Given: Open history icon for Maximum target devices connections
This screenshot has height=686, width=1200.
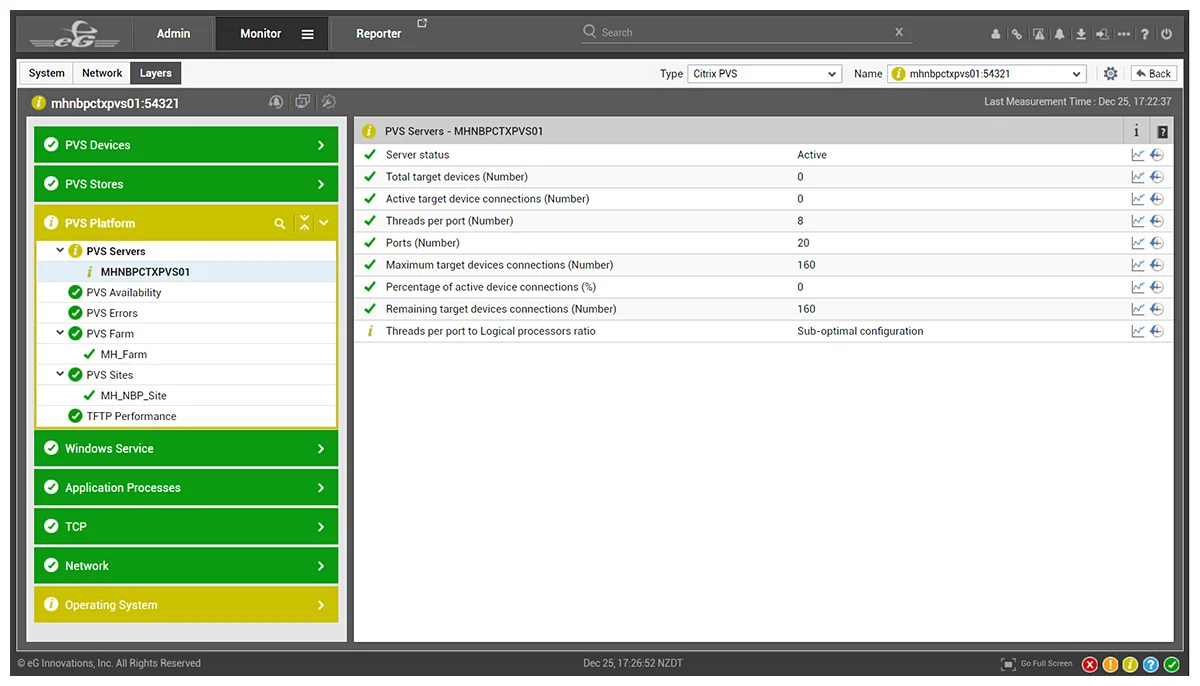Looking at the screenshot, I should click(x=1157, y=265).
